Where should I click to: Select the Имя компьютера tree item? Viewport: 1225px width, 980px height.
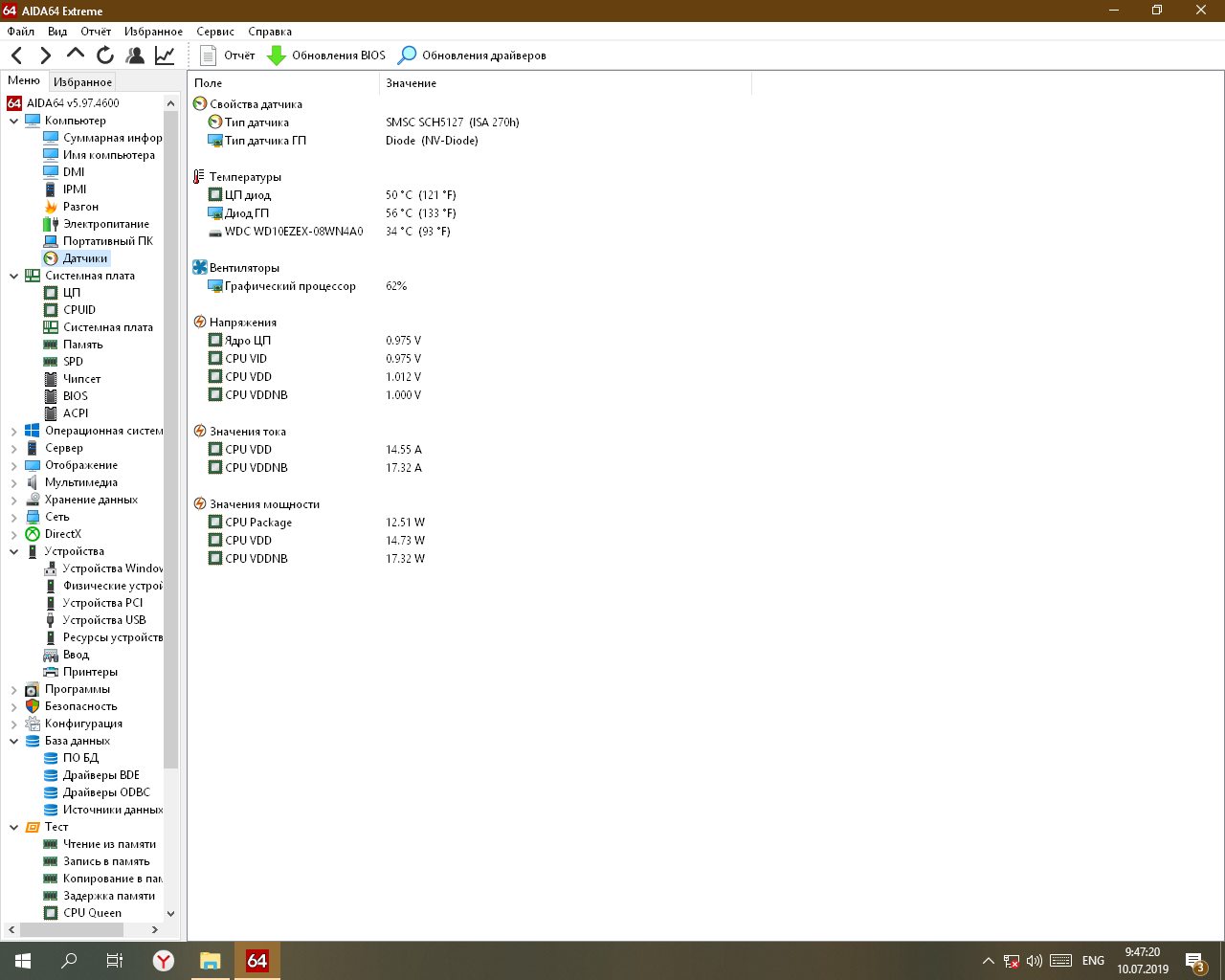coord(99,155)
